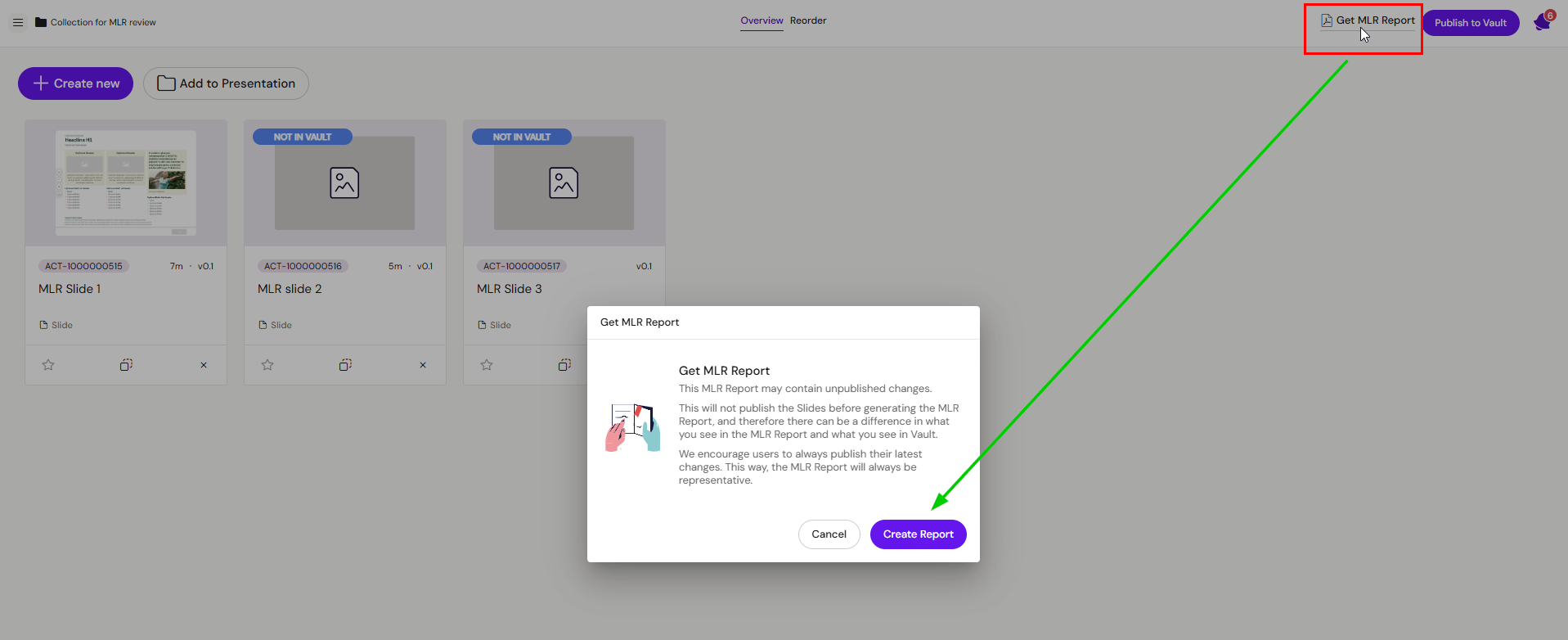Switch to the Reorder tab

coord(808,20)
